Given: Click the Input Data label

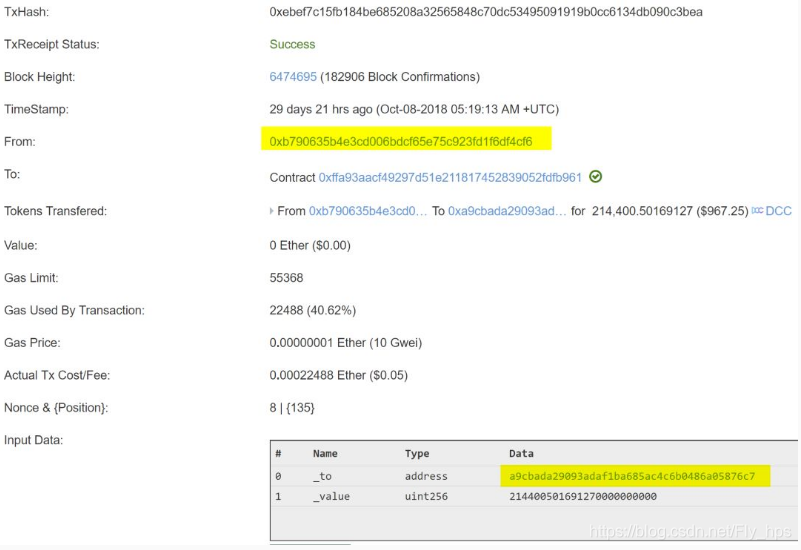Looking at the screenshot, I should 34,440.
